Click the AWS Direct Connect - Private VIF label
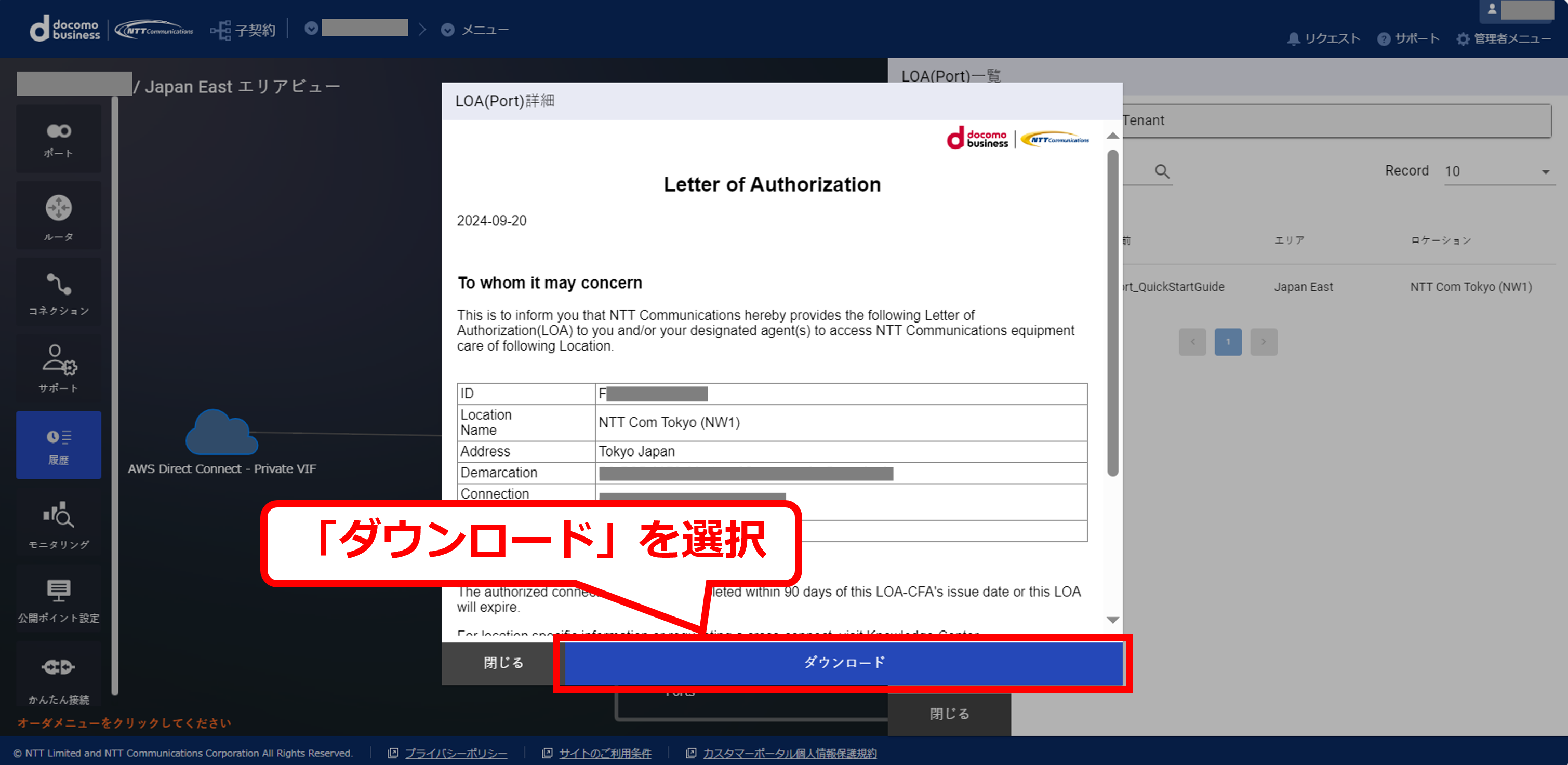 pyautogui.click(x=221, y=468)
